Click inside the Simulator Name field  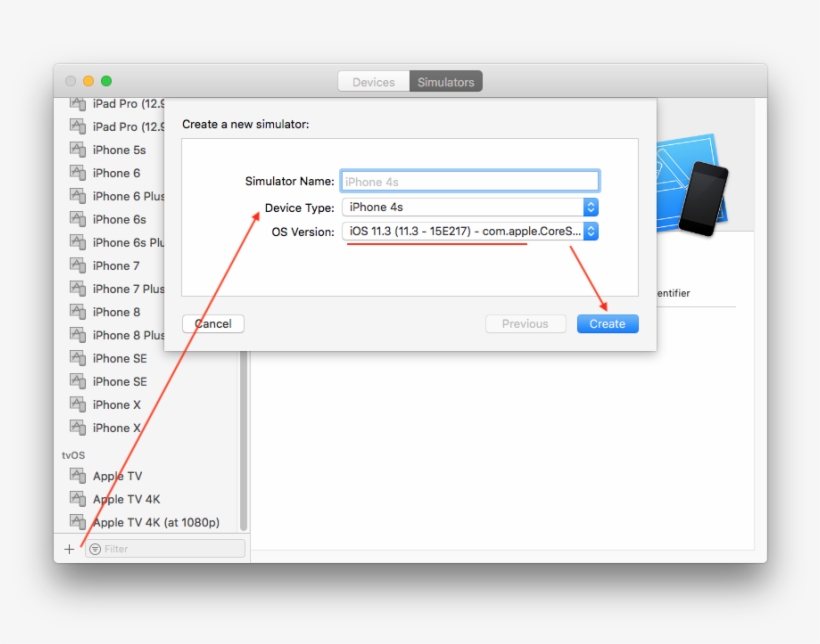(470, 181)
